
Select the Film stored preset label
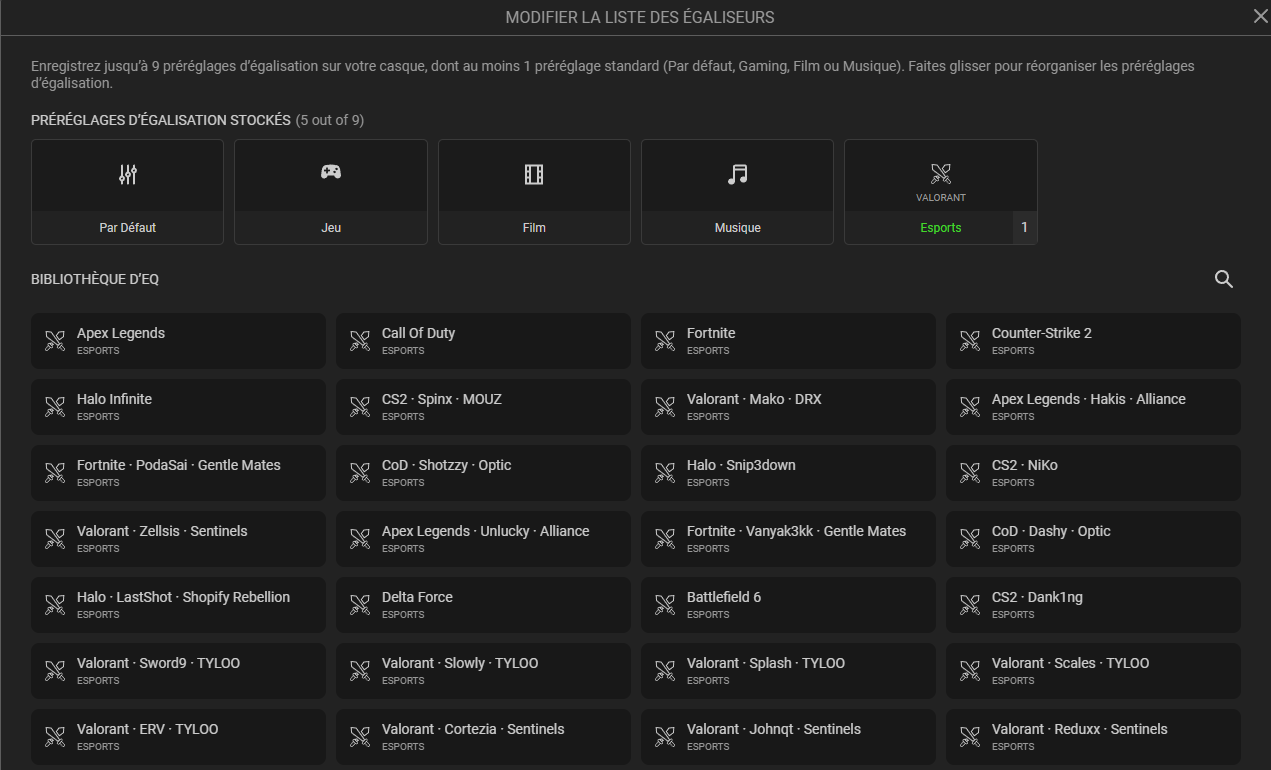534,228
